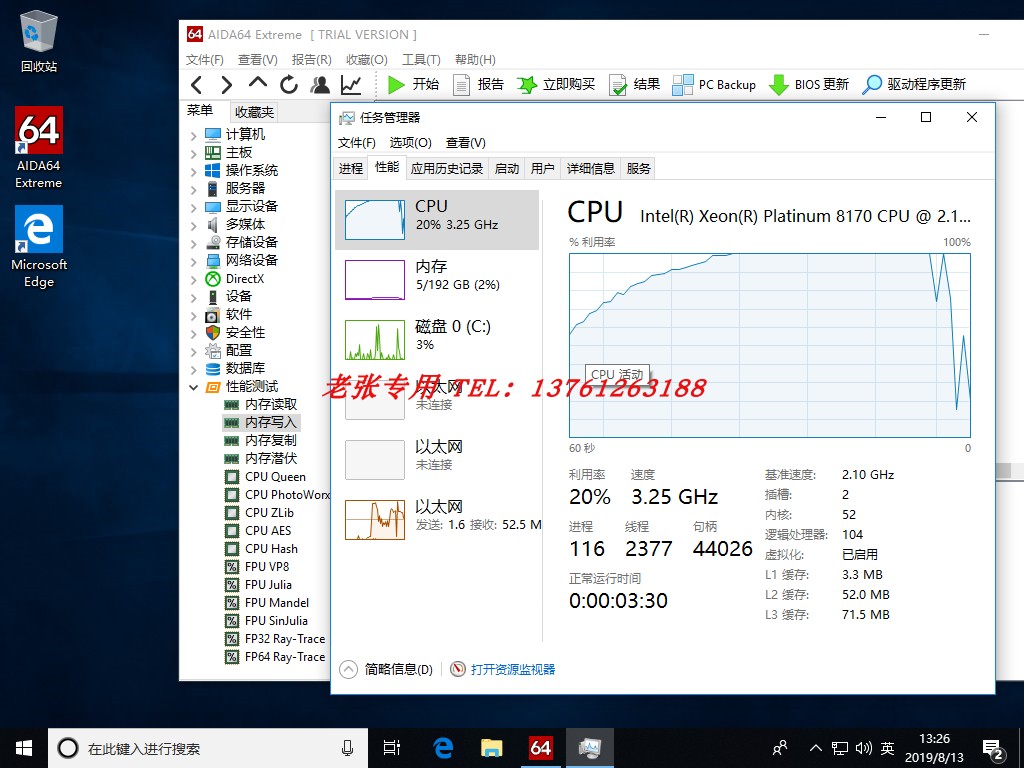Switch to 启动 tab in Task Manager
Screen dimensions: 1024x768
[x=507, y=168]
